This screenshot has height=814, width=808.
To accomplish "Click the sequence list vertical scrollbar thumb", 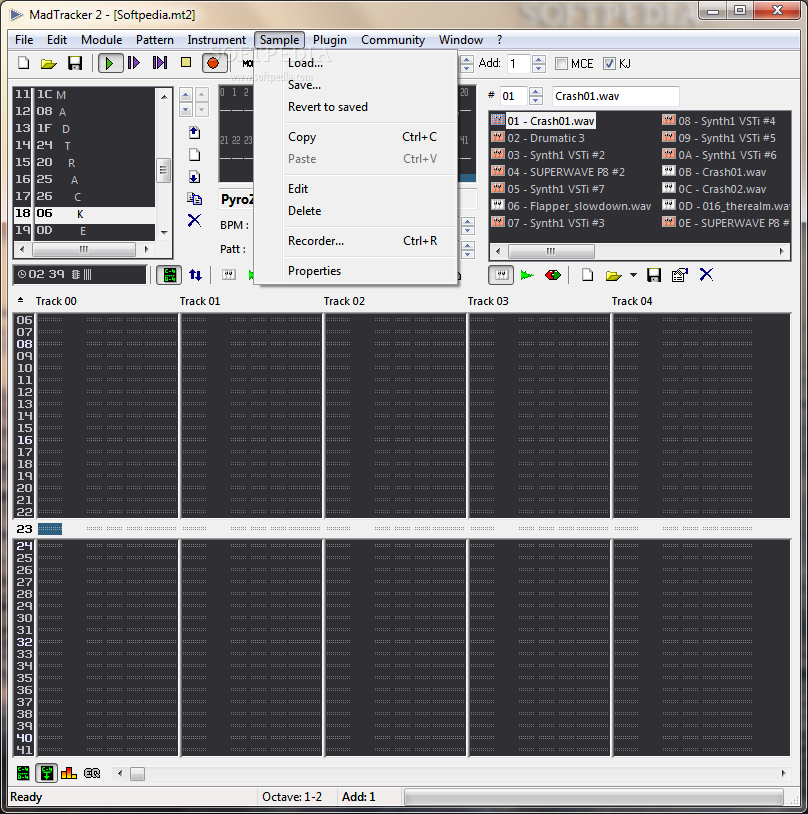I will point(164,170).
